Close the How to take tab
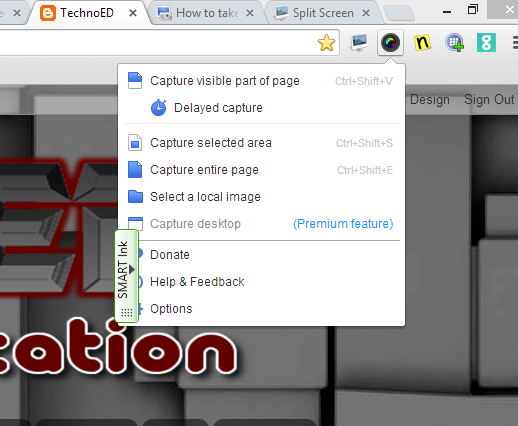This screenshot has height=426, width=518. (x=250, y=13)
